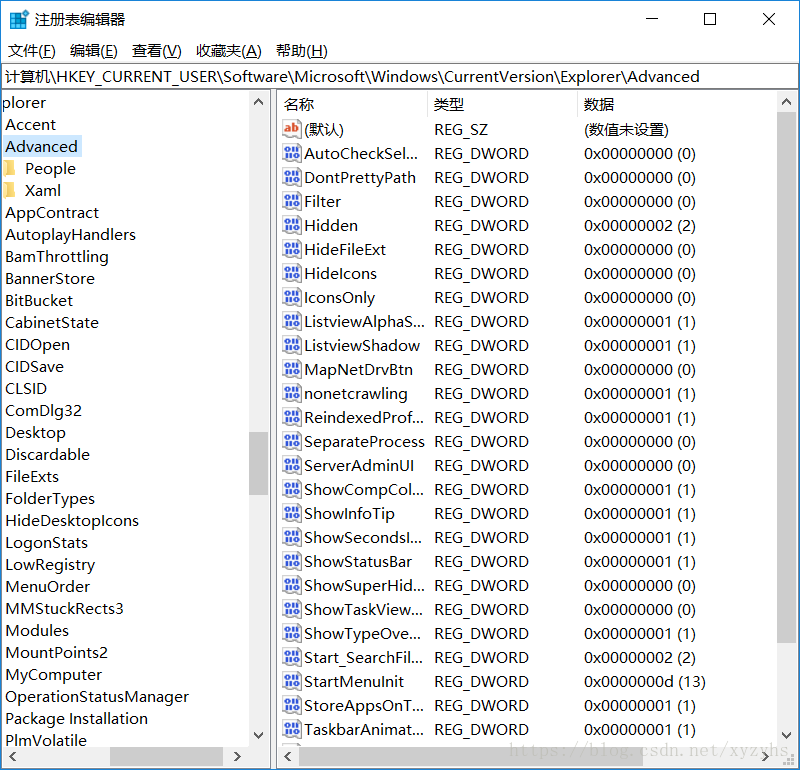Viewport: 800px width, 770px height.
Task: Select the FileExts registry key
Action: coord(32,476)
